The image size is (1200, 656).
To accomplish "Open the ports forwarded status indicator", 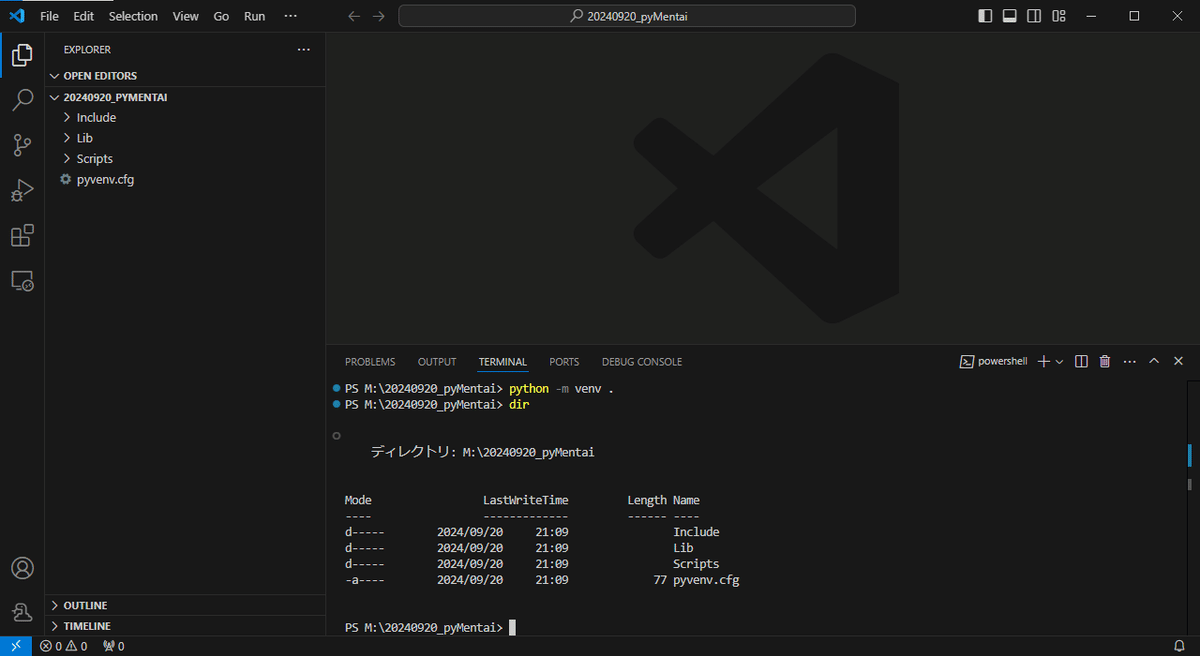I will (x=114, y=646).
